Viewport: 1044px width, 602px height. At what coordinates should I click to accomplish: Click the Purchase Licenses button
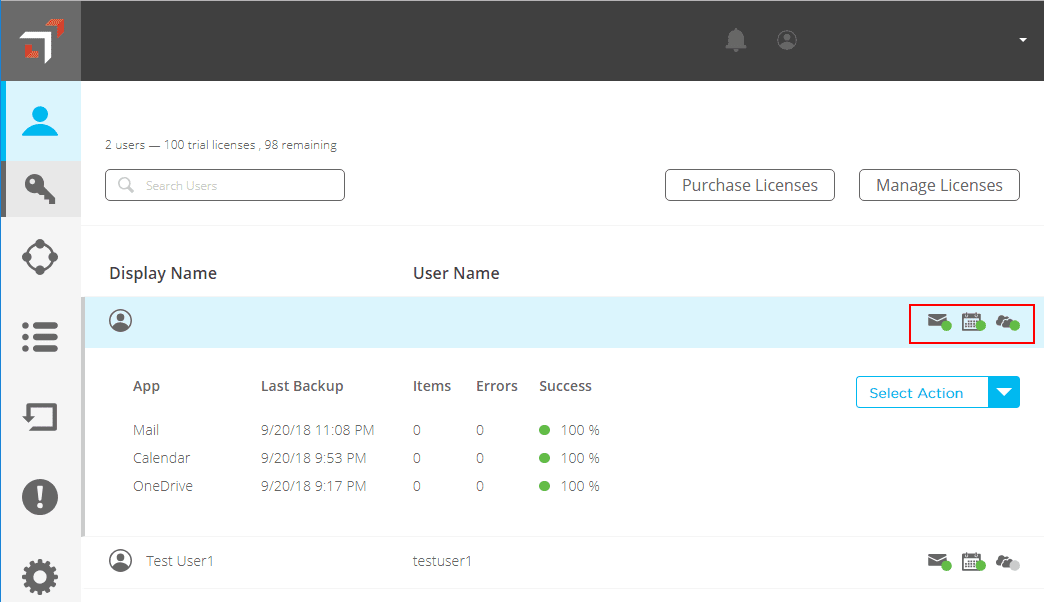tap(750, 185)
